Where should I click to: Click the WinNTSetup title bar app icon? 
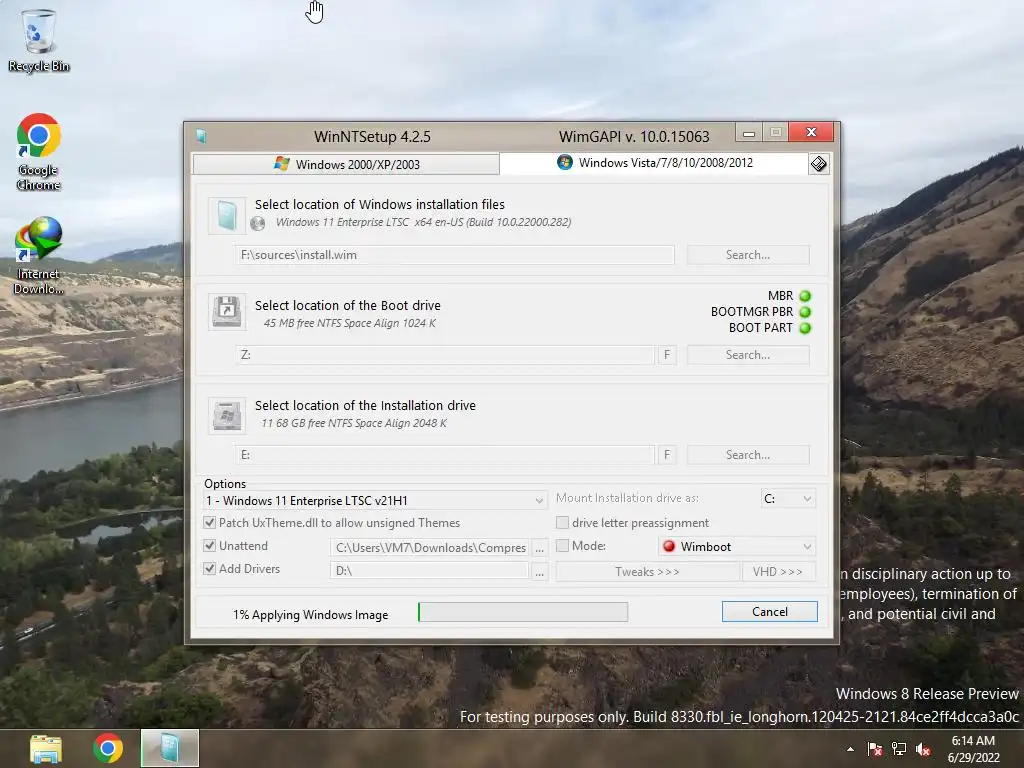(x=202, y=136)
